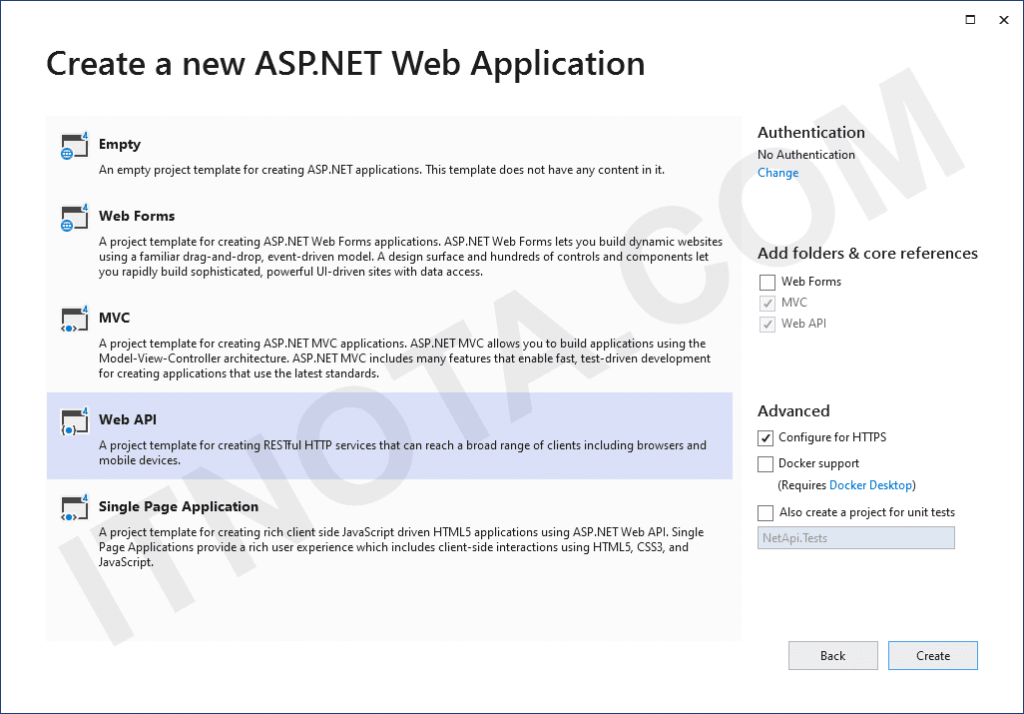Click the Create button

point(932,655)
